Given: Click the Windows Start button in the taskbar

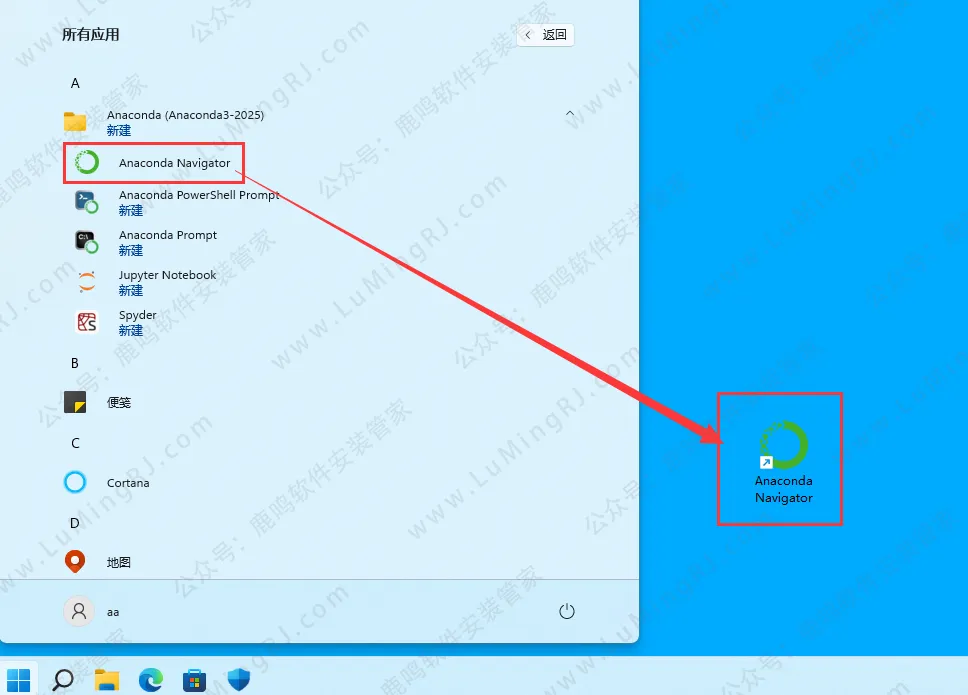Looking at the screenshot, I should click(19, 680).
